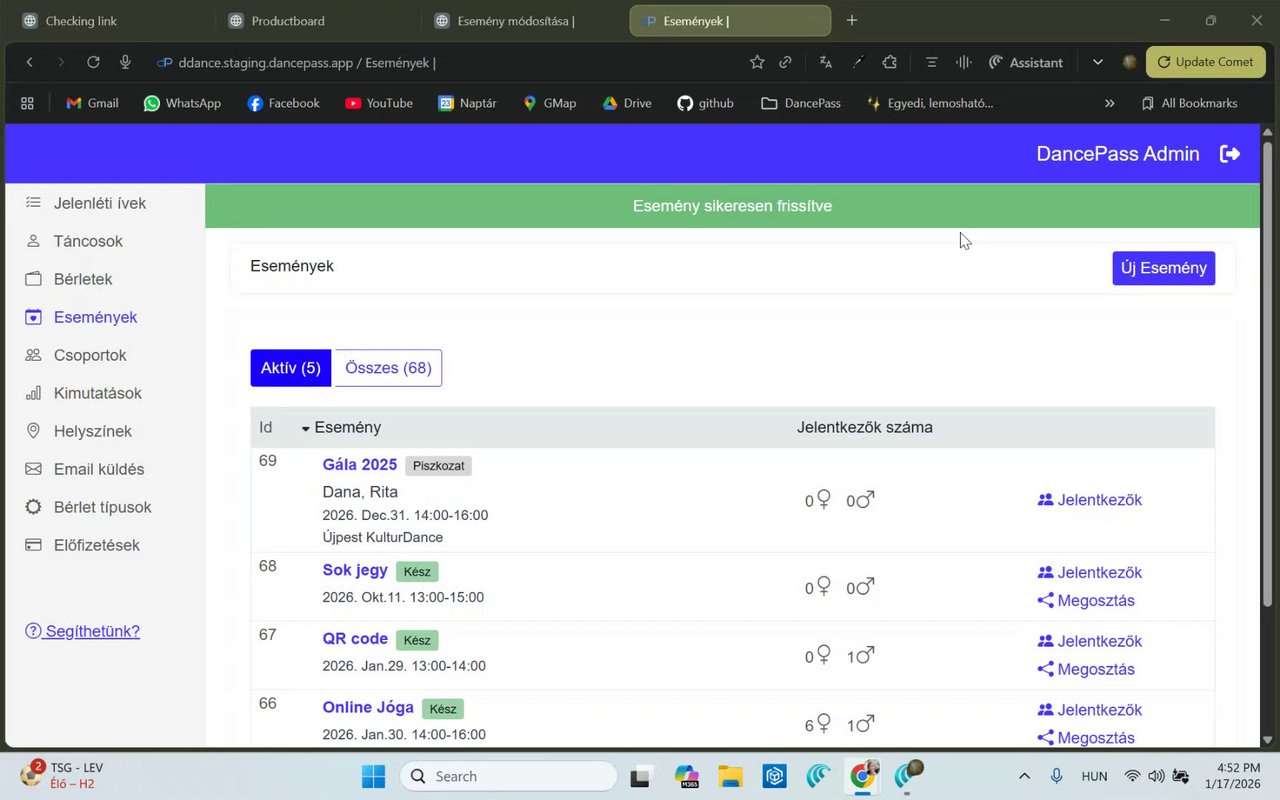Screen dimensions: 1280x800
Task: Go back to the previous page
Action: pyautogui.click(x=30, y=62)
